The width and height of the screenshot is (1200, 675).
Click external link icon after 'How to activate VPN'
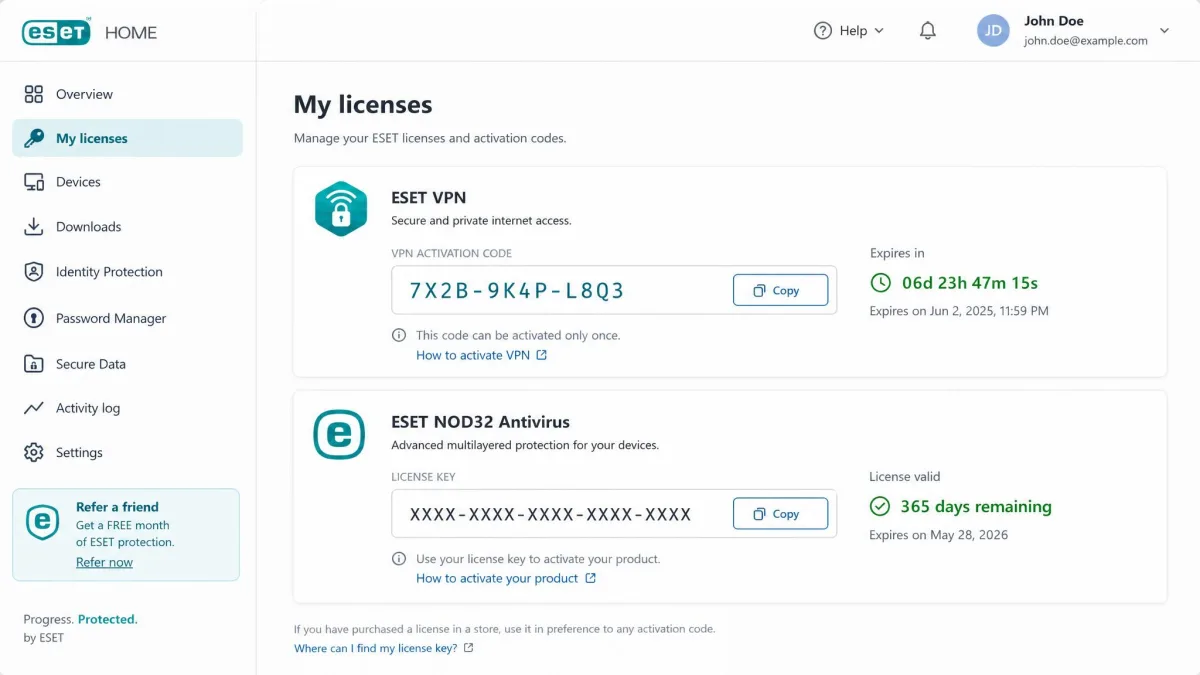[x=542, y=355]
